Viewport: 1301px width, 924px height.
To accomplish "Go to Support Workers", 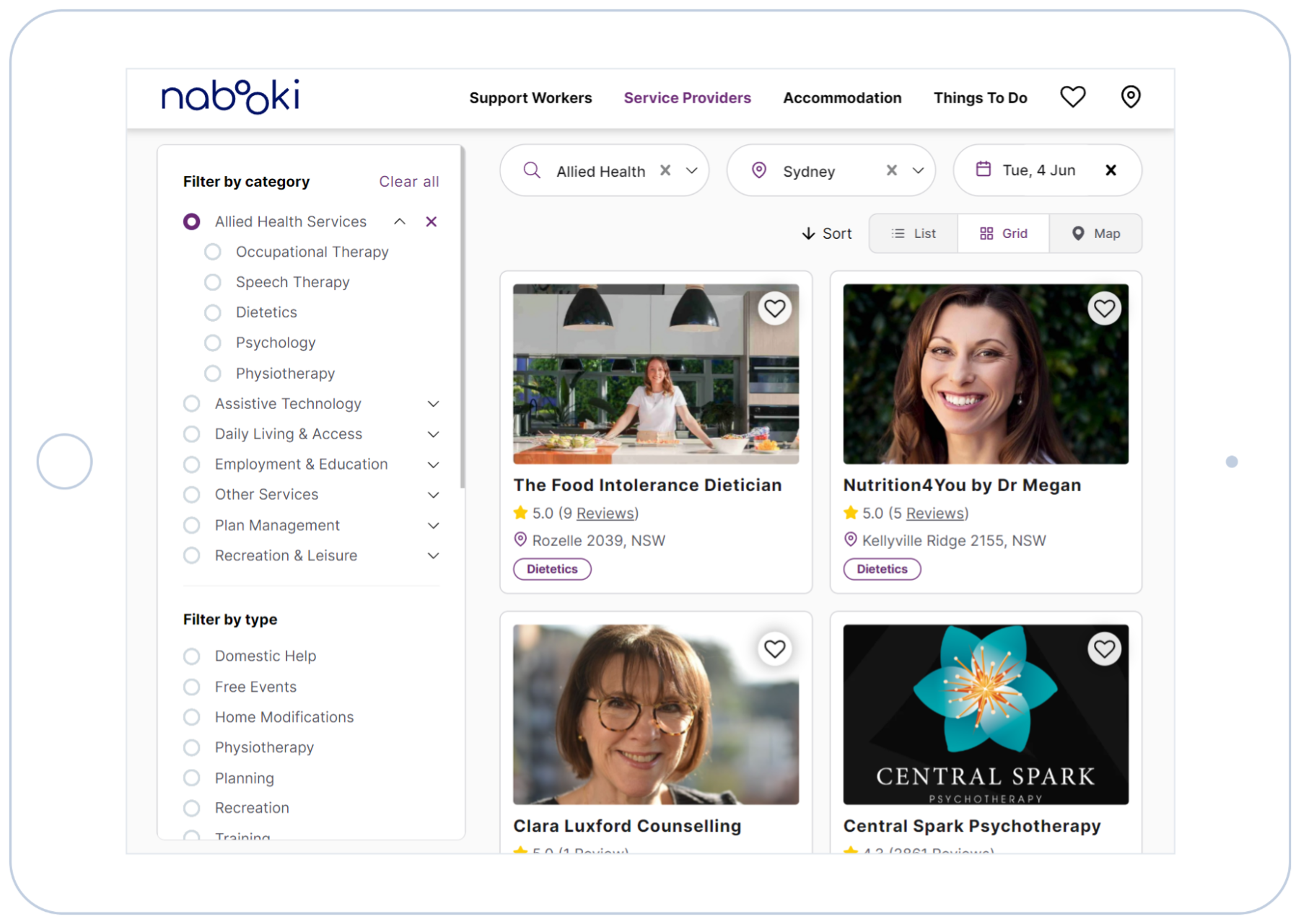I will 530,98.
